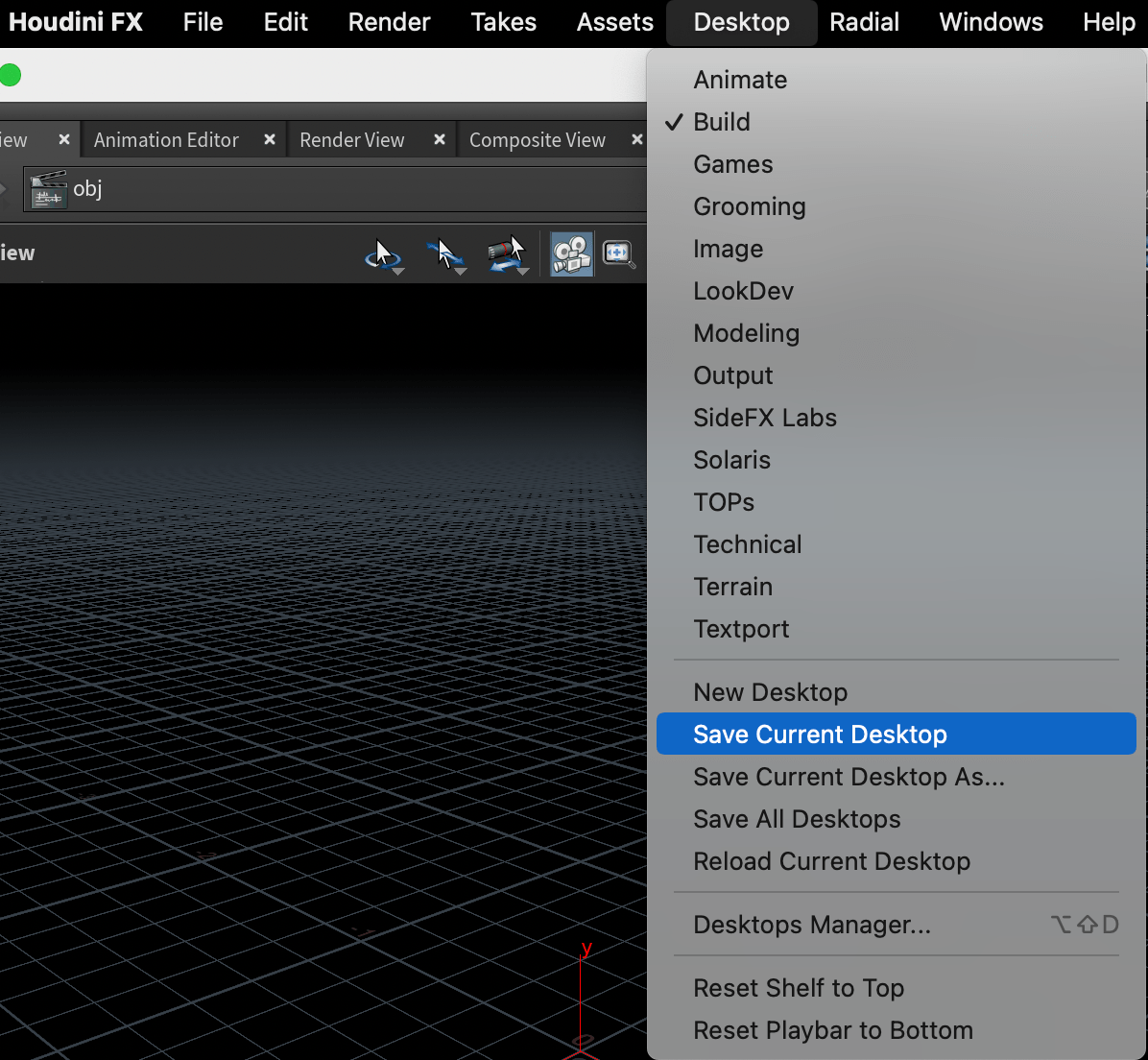Open Desktops Manager...
The width and height of the screenshot is (1148, 1060).
(x=897, y=925)
